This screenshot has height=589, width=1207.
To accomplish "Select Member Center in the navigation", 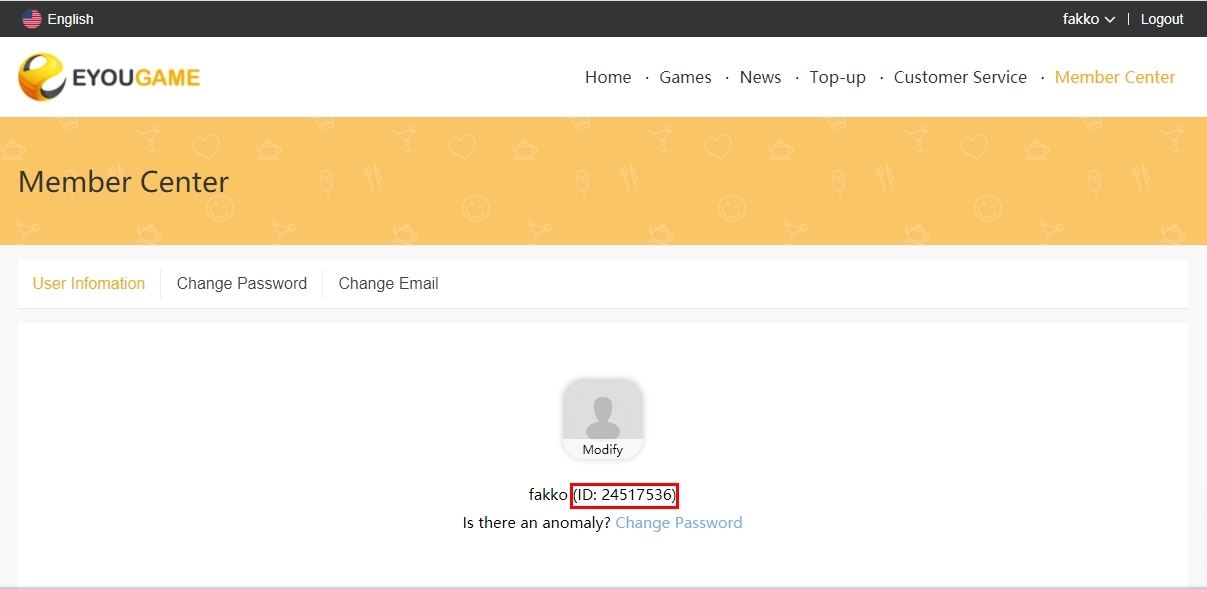I will coord(1115,77).
